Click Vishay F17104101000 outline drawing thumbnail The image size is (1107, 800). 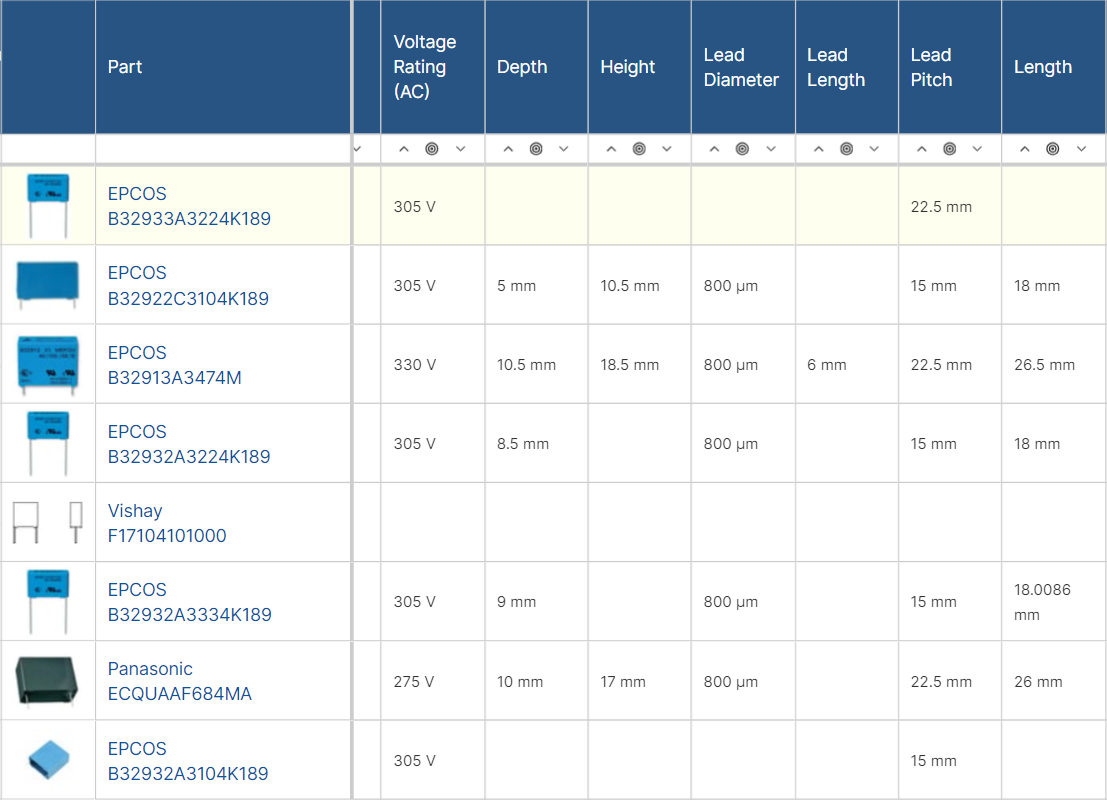pyautogui.click(x=47, y=523)
